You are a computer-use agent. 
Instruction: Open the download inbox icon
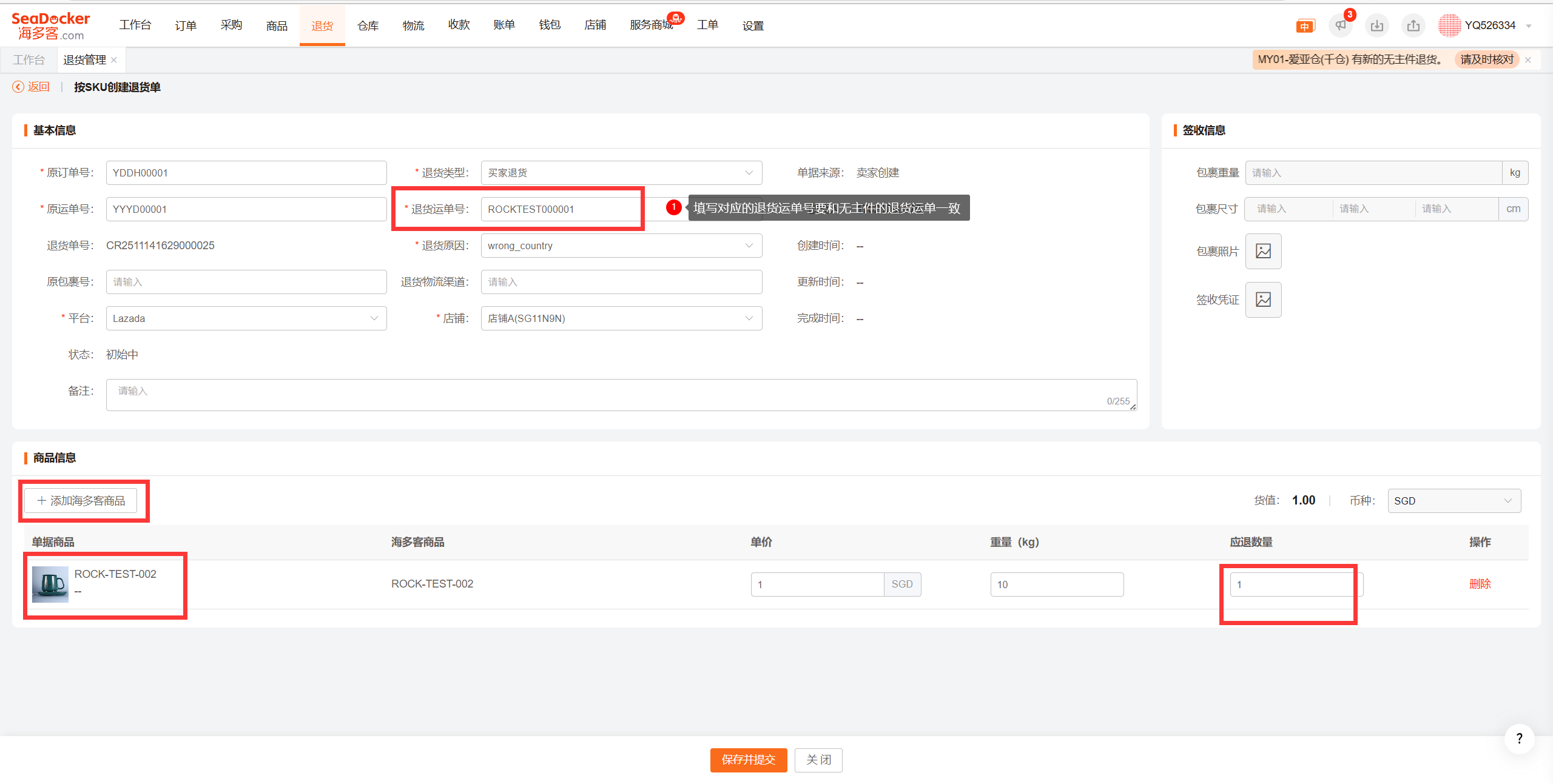(1376, 25)
